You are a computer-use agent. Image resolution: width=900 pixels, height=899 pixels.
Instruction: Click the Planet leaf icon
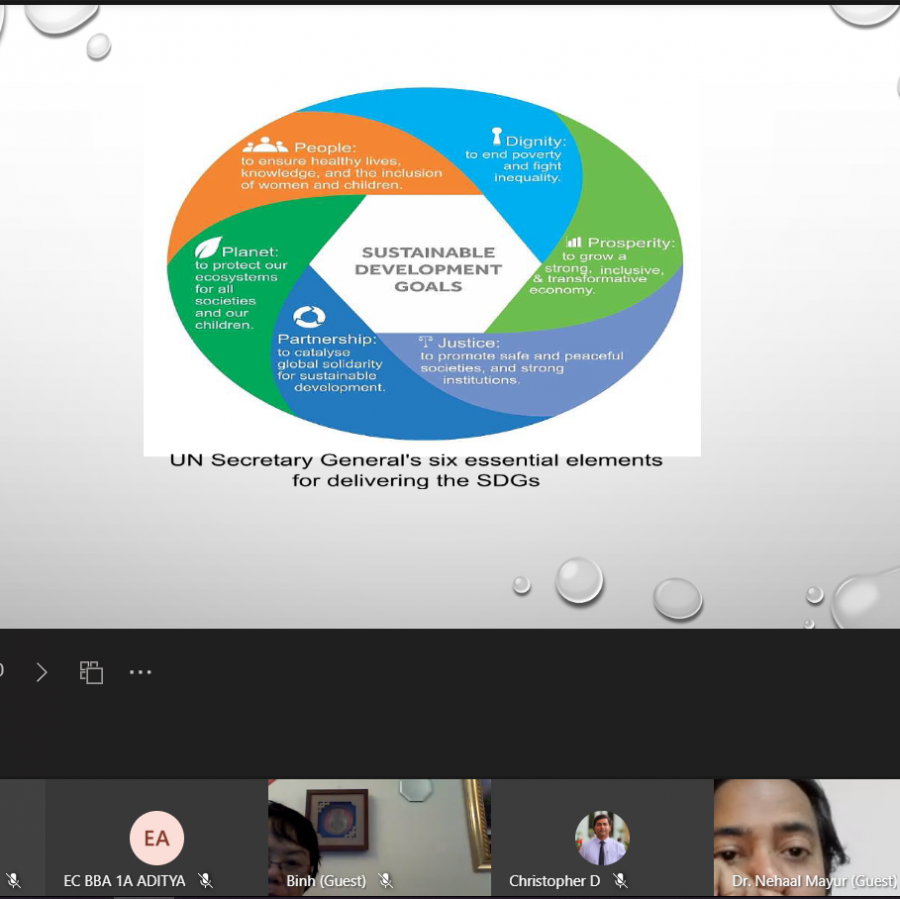point(208,248)
